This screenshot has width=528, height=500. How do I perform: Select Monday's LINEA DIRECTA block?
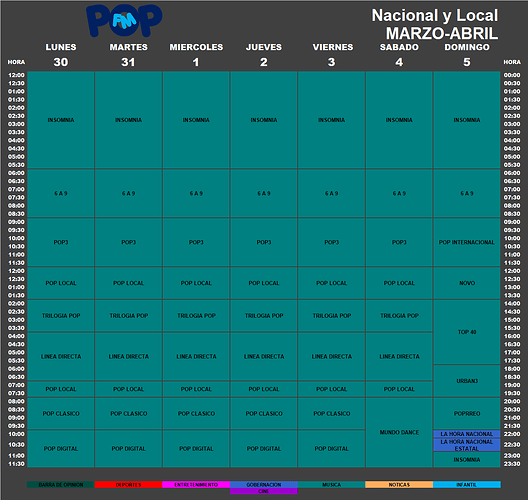(x=61, y=356)
